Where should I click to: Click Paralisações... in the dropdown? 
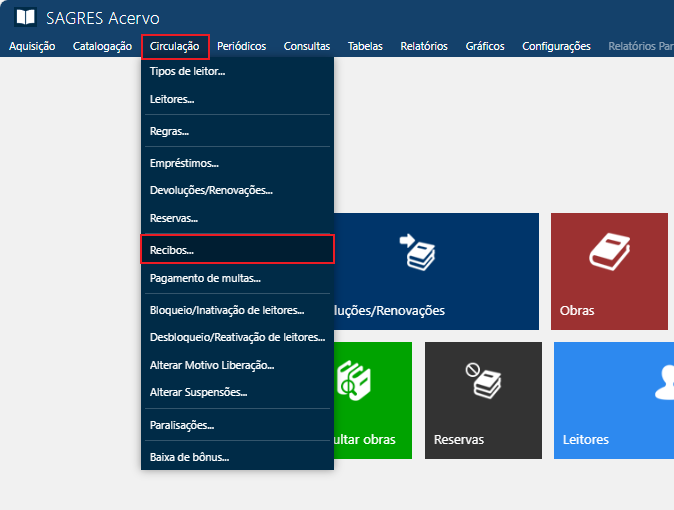pos(181,425)
